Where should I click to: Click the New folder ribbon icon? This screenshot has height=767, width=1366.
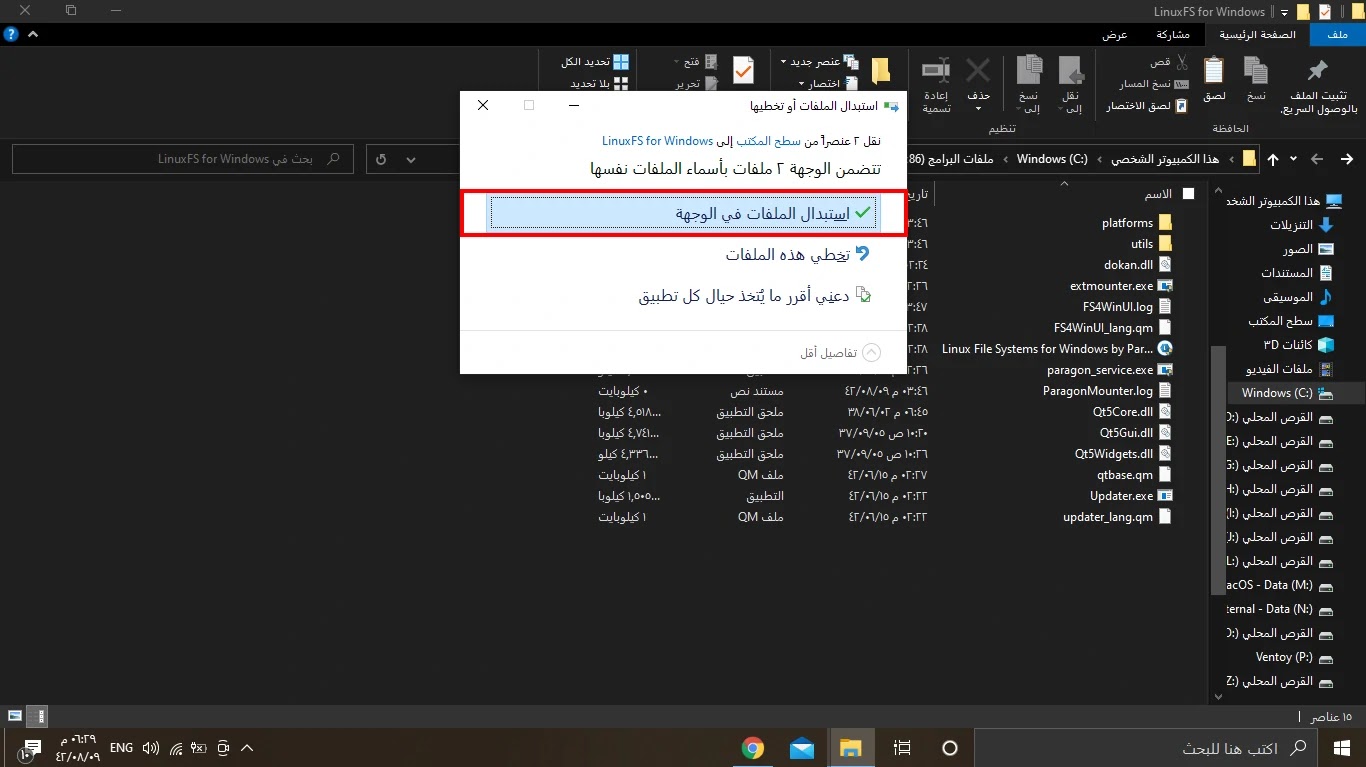pyautogui.click(x=881, y=72)
